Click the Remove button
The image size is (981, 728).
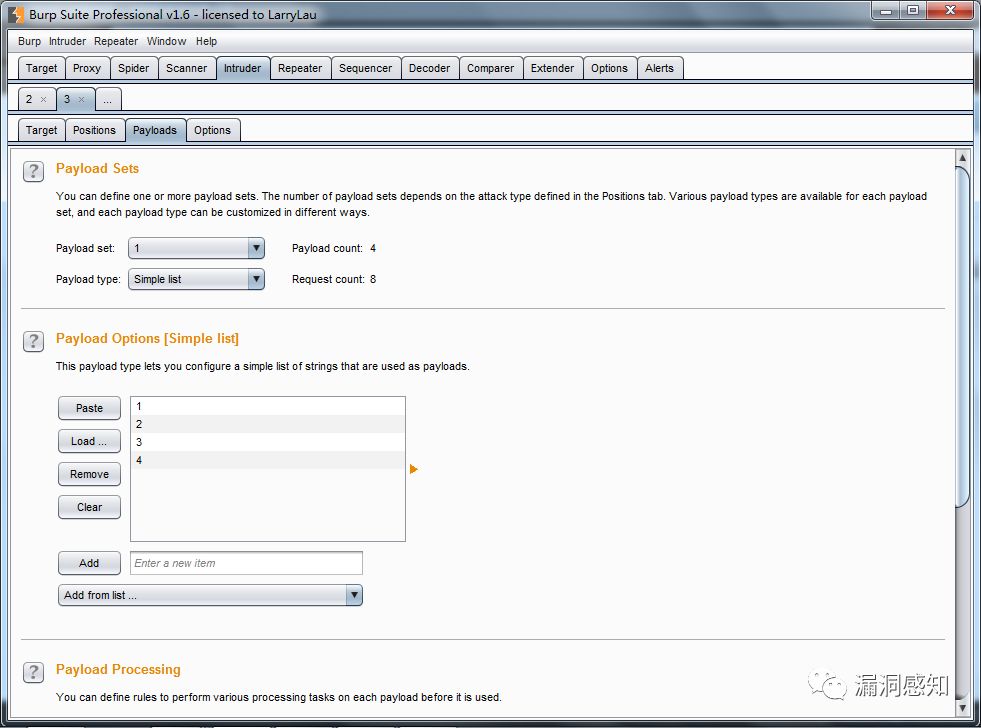click(89, 474)
